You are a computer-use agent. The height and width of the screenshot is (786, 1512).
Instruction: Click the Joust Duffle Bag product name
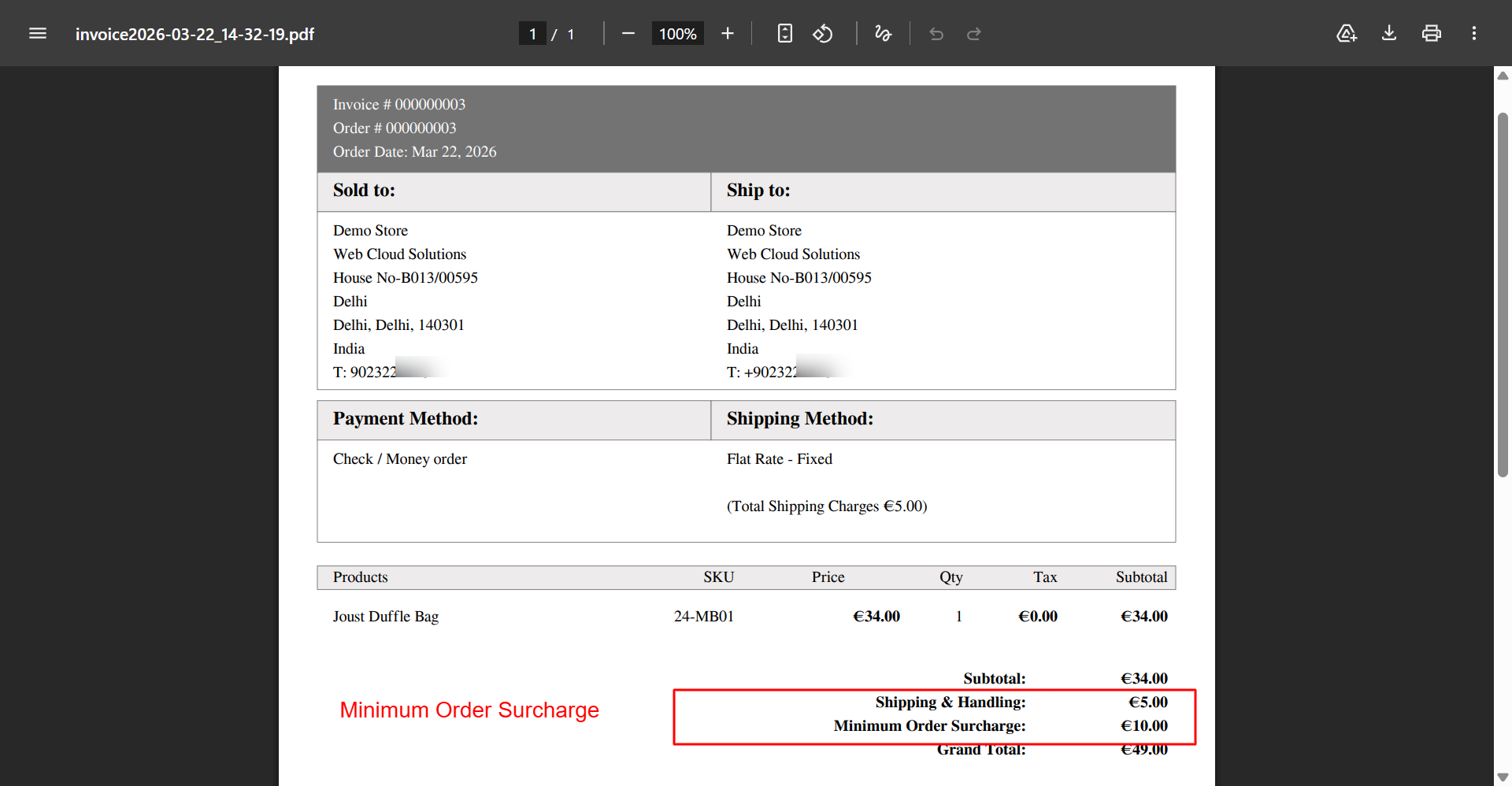point(386,617)
